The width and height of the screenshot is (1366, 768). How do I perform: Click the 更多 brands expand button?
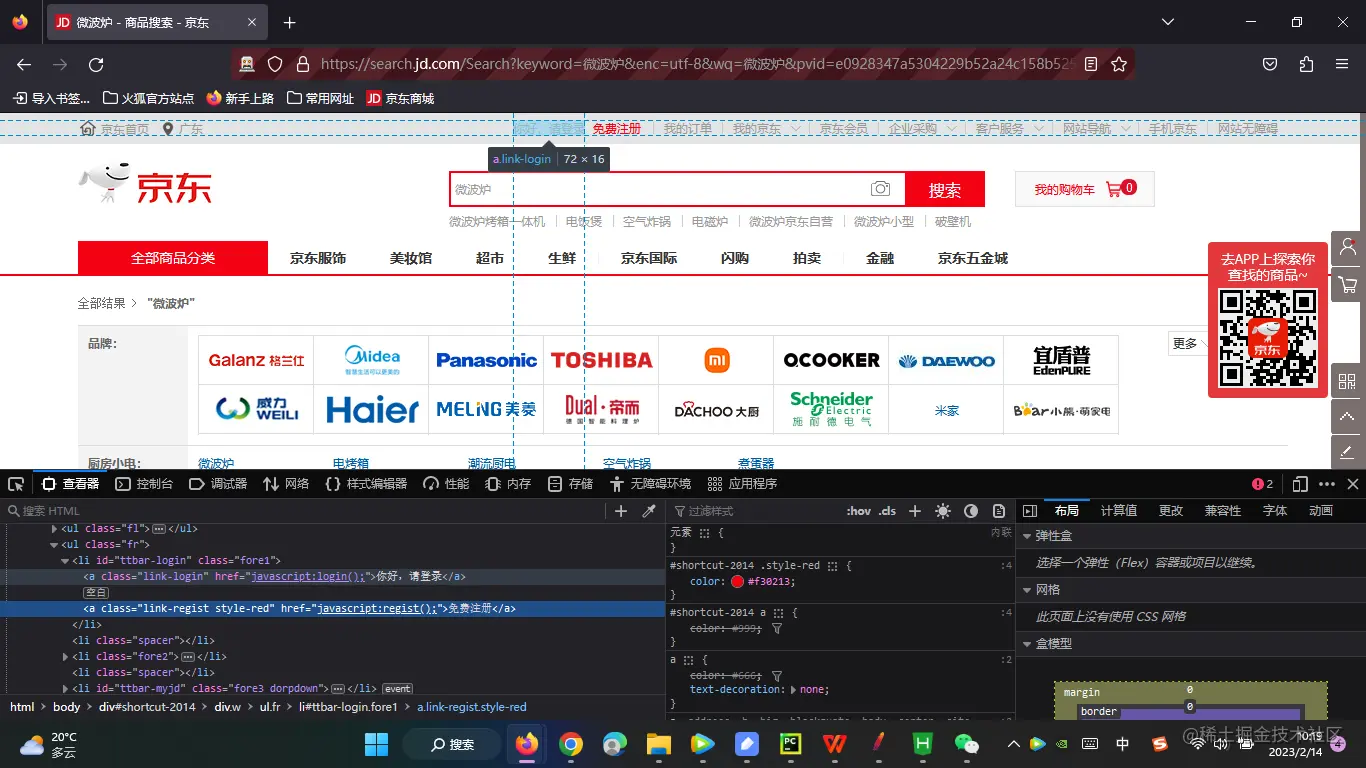click(1189, 344)
